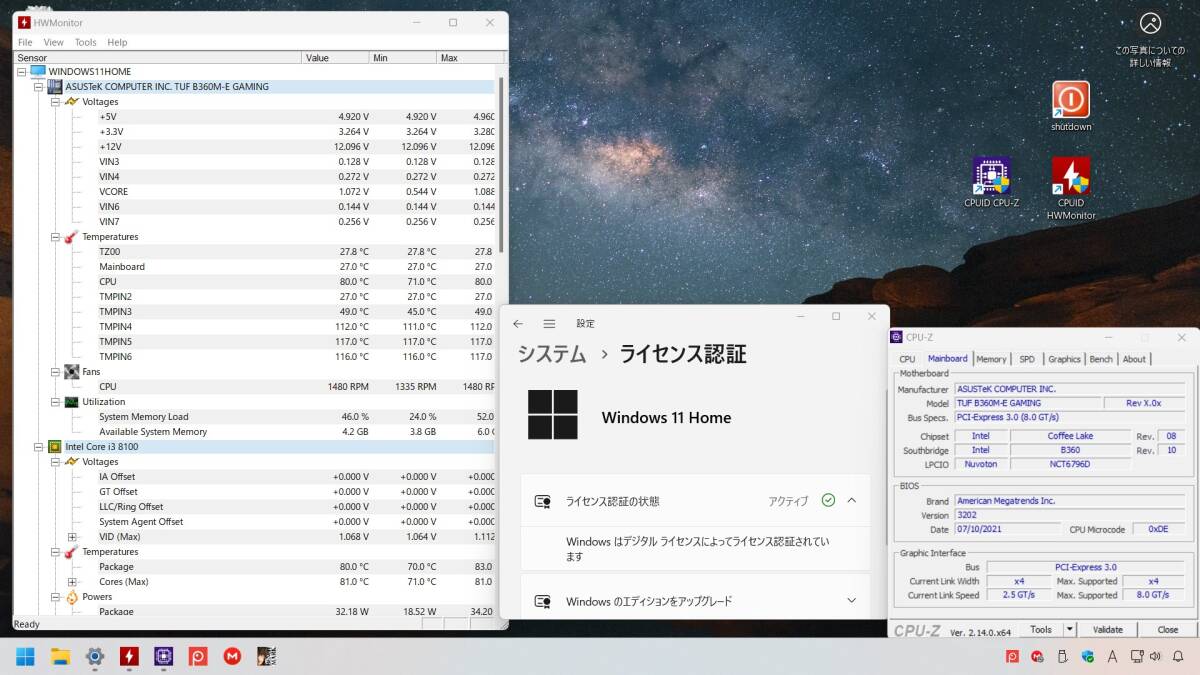
Task: Click the Close button in CPU-Z
Action: pyautogui.click(x=1168, y=630)
